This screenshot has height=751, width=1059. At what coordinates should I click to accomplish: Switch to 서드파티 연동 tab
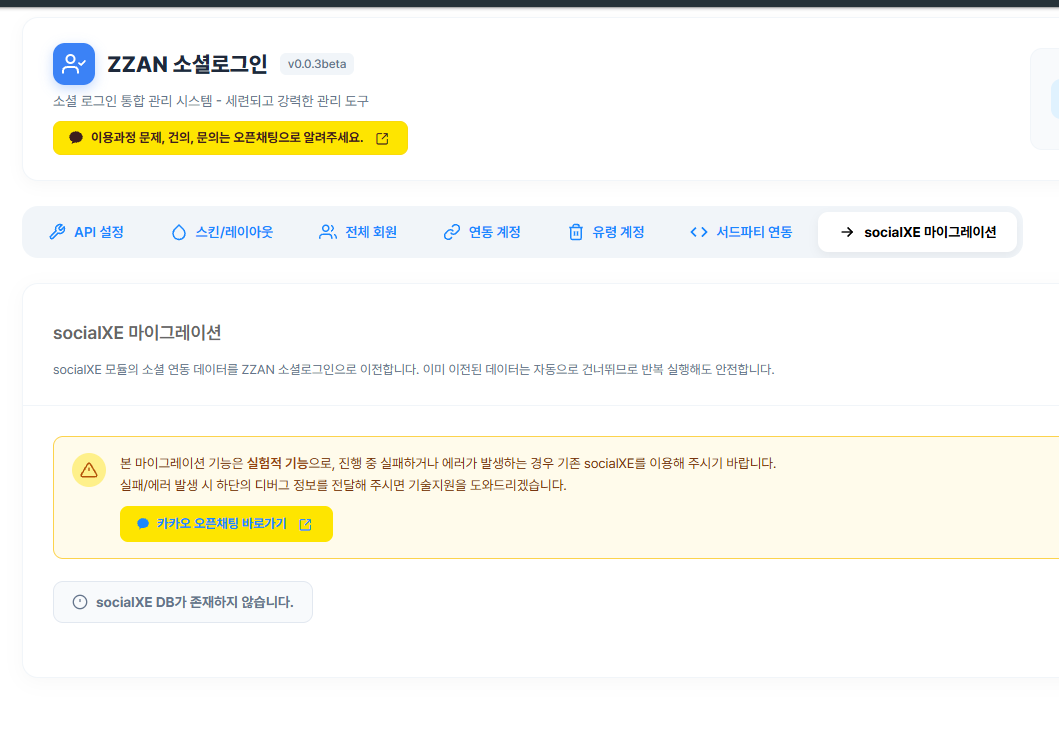(741, 232)
